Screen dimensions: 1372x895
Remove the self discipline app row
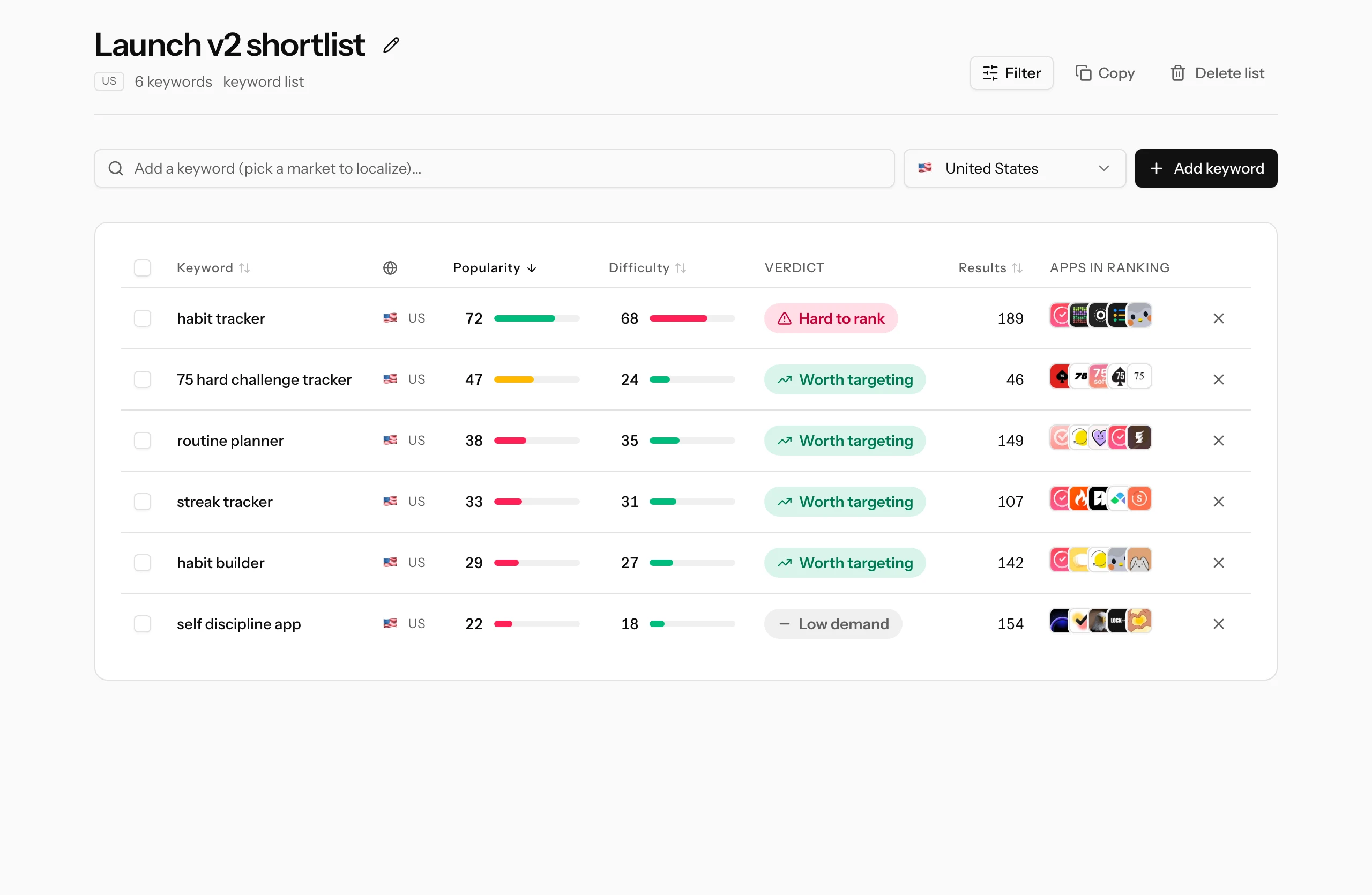pyautogui.click(x=1218, y=624)
